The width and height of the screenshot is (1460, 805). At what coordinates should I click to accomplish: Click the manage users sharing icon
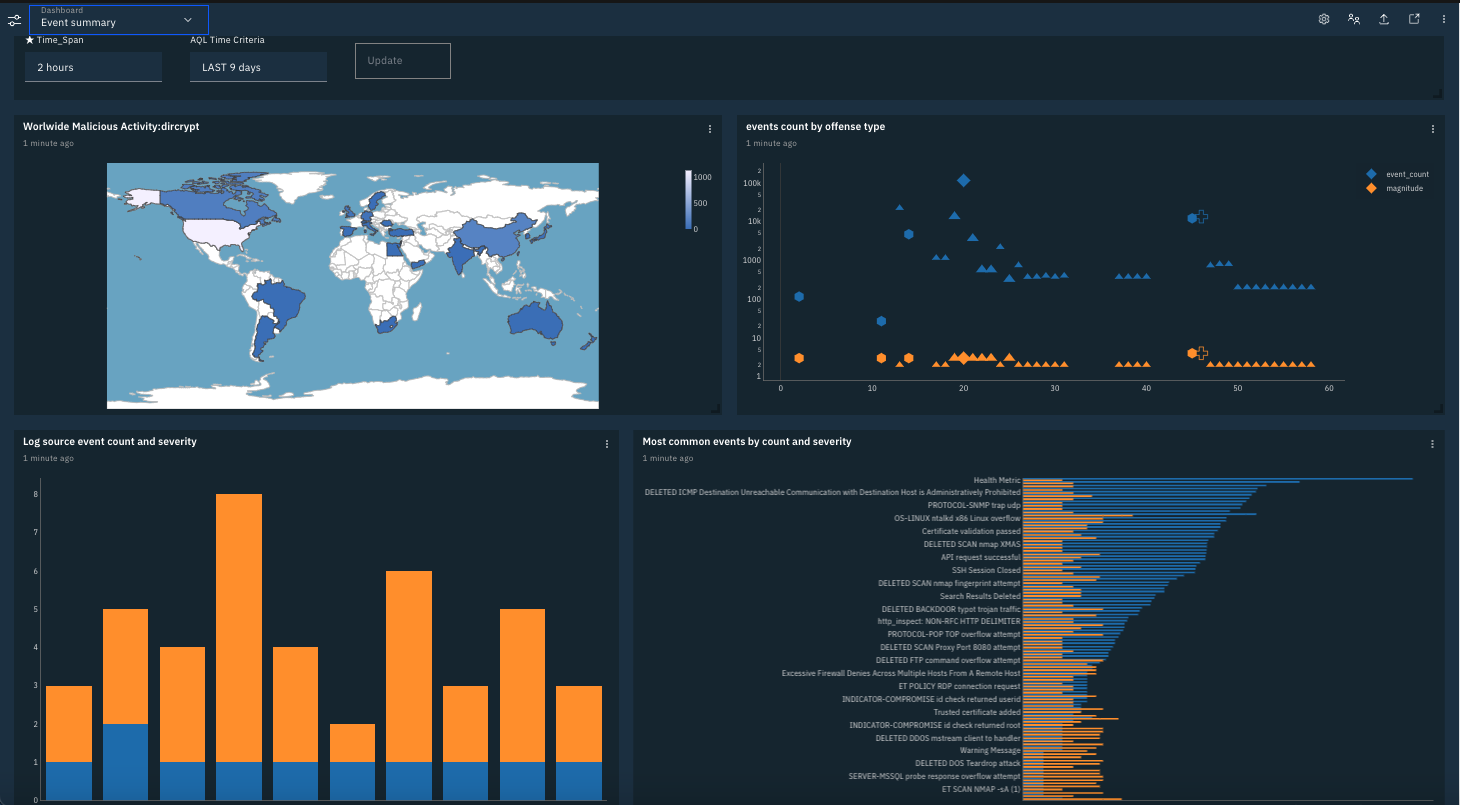click(x=1353, y=18)
